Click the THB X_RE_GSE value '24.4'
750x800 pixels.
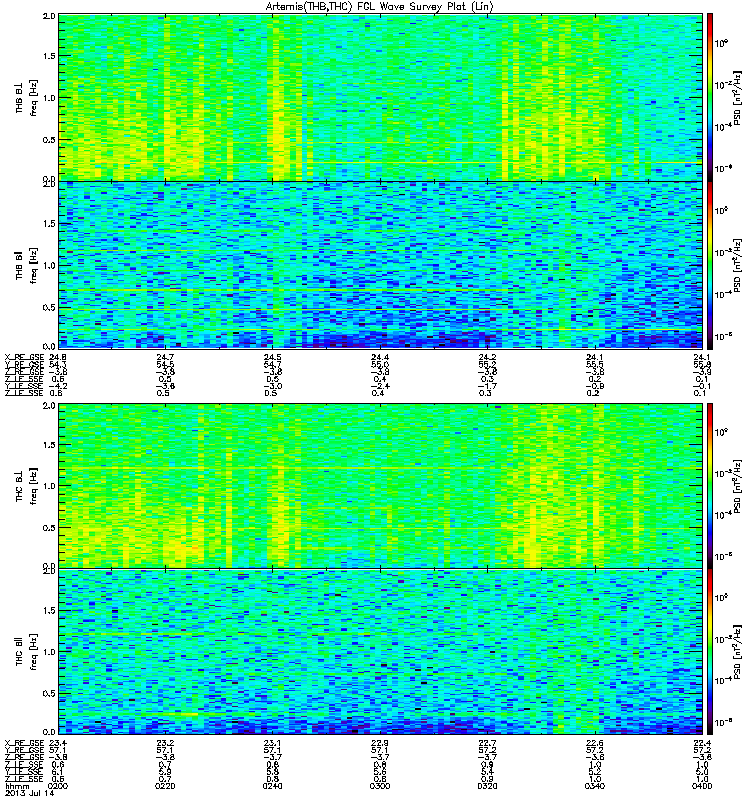pyautogui.click(x=380, y=357)
